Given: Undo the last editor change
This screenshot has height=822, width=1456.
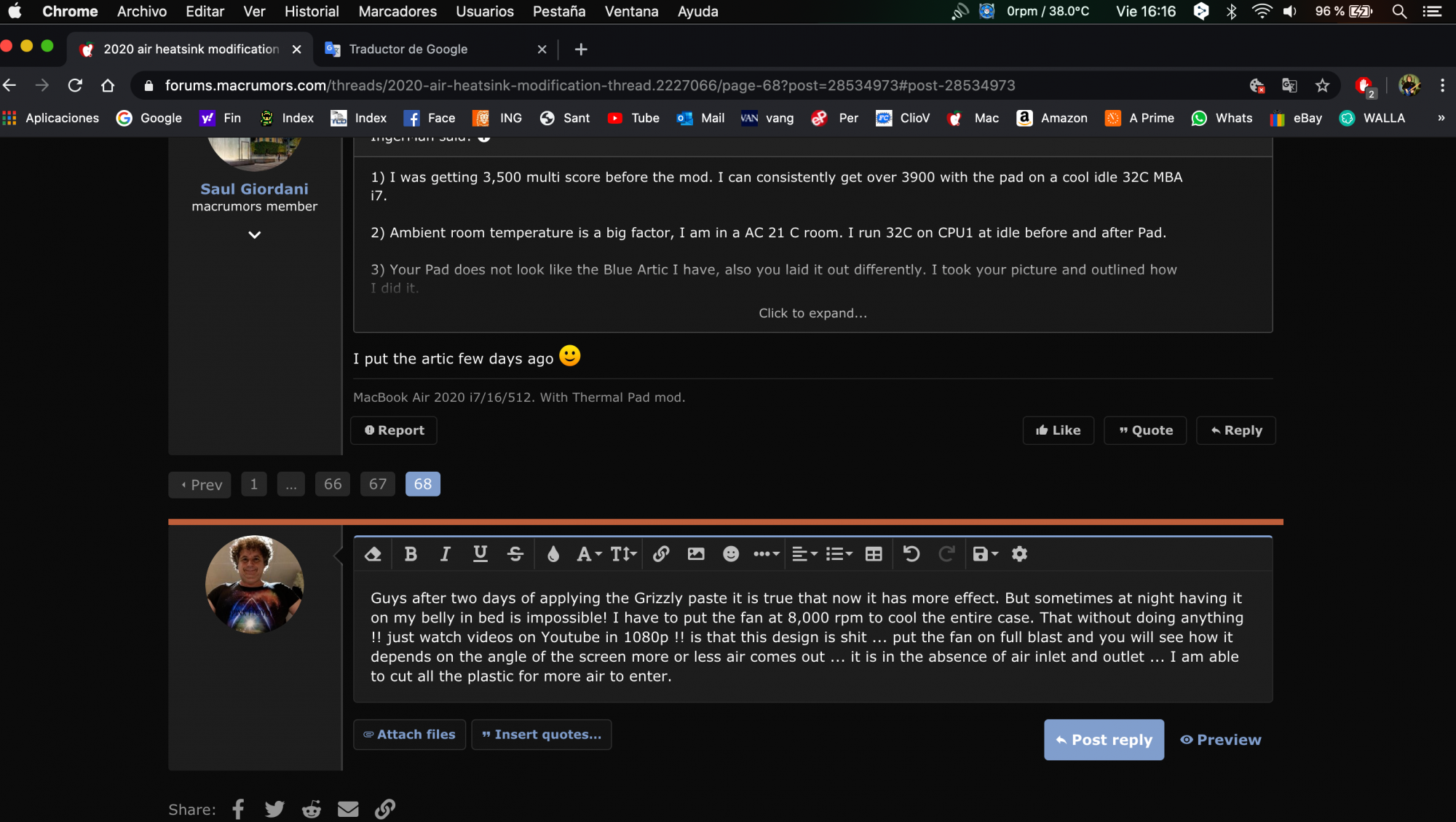Looking at the screenshot, I should 911,554.
